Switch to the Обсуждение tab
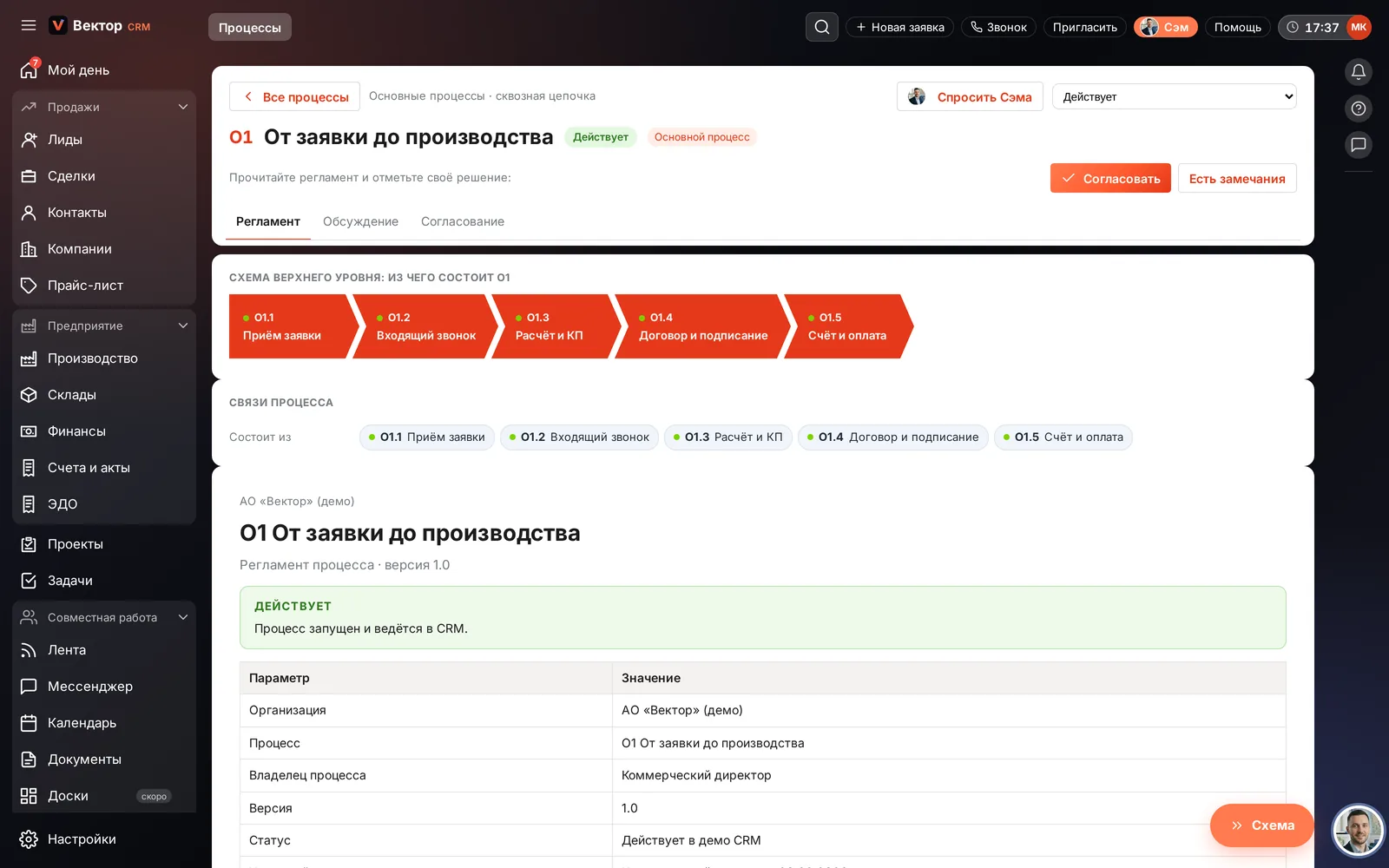 pyautogui.click(x=360, y=222)
